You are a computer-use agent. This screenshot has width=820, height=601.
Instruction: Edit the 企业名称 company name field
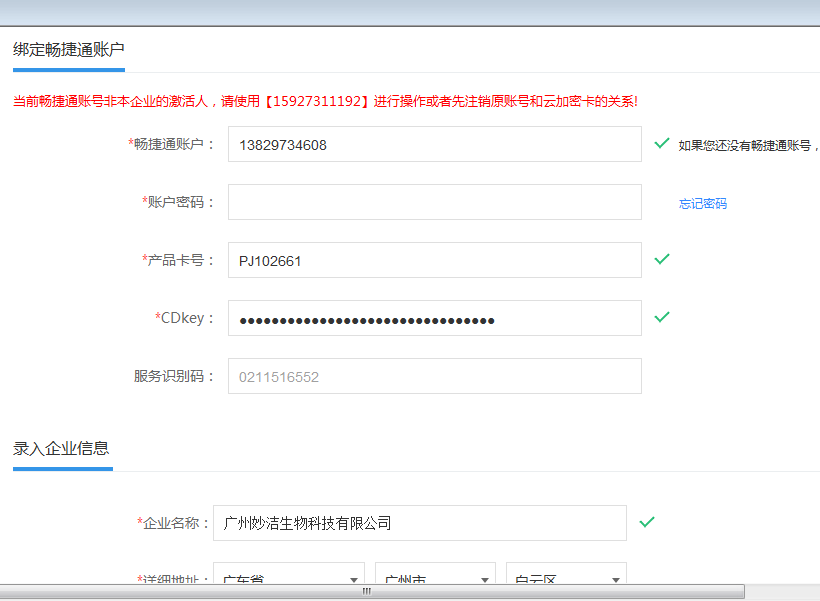420,523
